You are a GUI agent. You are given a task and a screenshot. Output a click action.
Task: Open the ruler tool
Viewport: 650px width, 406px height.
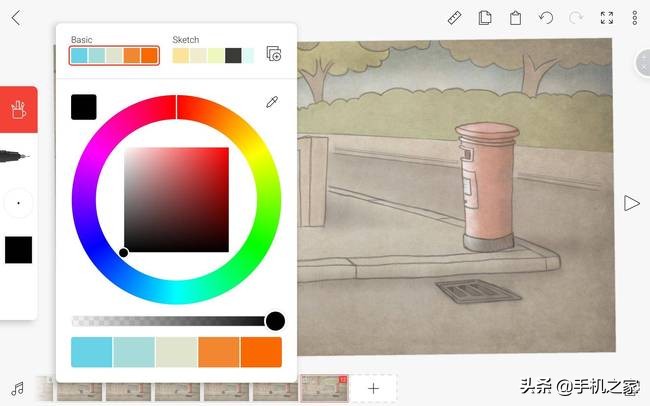pos(454,18)
